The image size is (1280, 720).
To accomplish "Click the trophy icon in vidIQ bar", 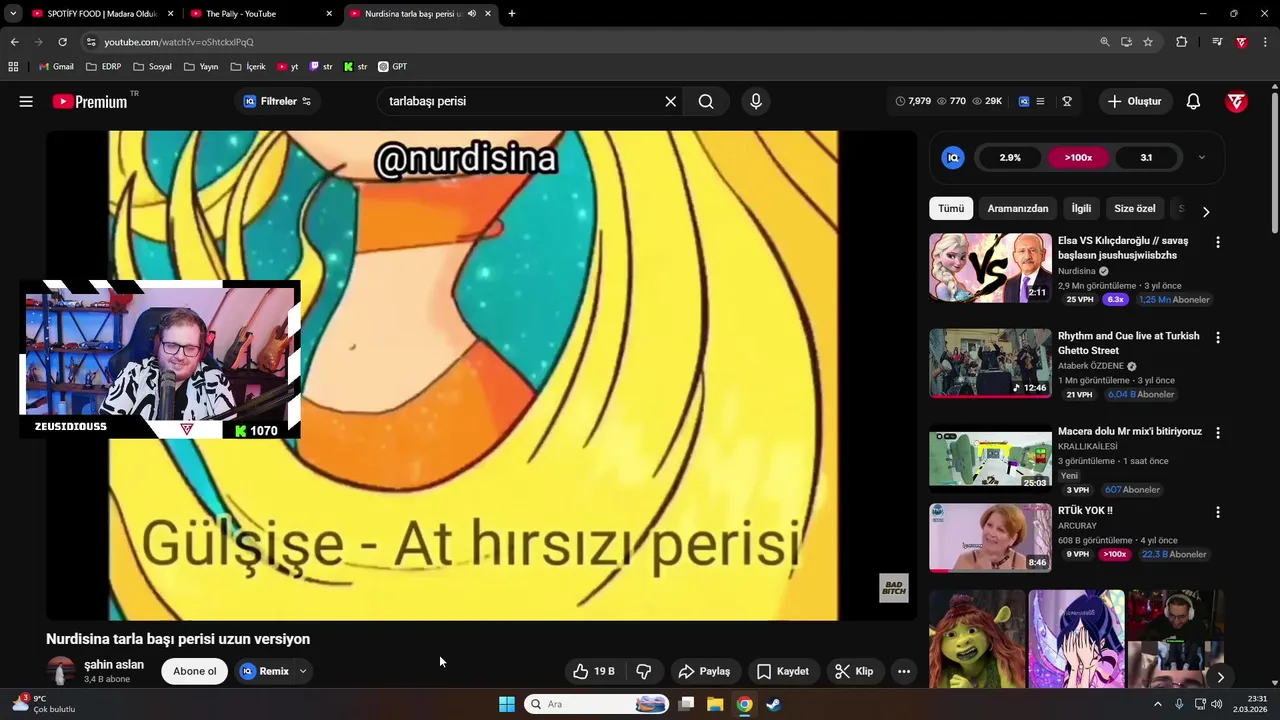I will click(1067, 101).
